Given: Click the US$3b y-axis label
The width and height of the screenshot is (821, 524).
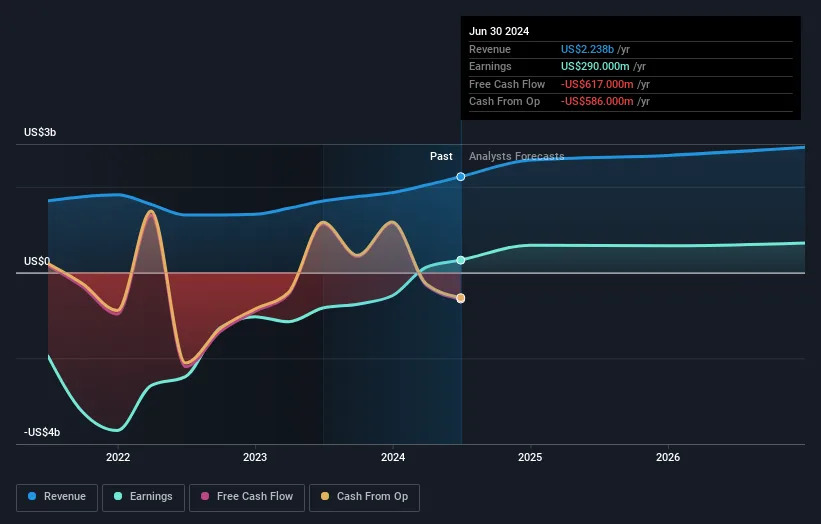Looking at the screenshot, I should pos(40,132).
